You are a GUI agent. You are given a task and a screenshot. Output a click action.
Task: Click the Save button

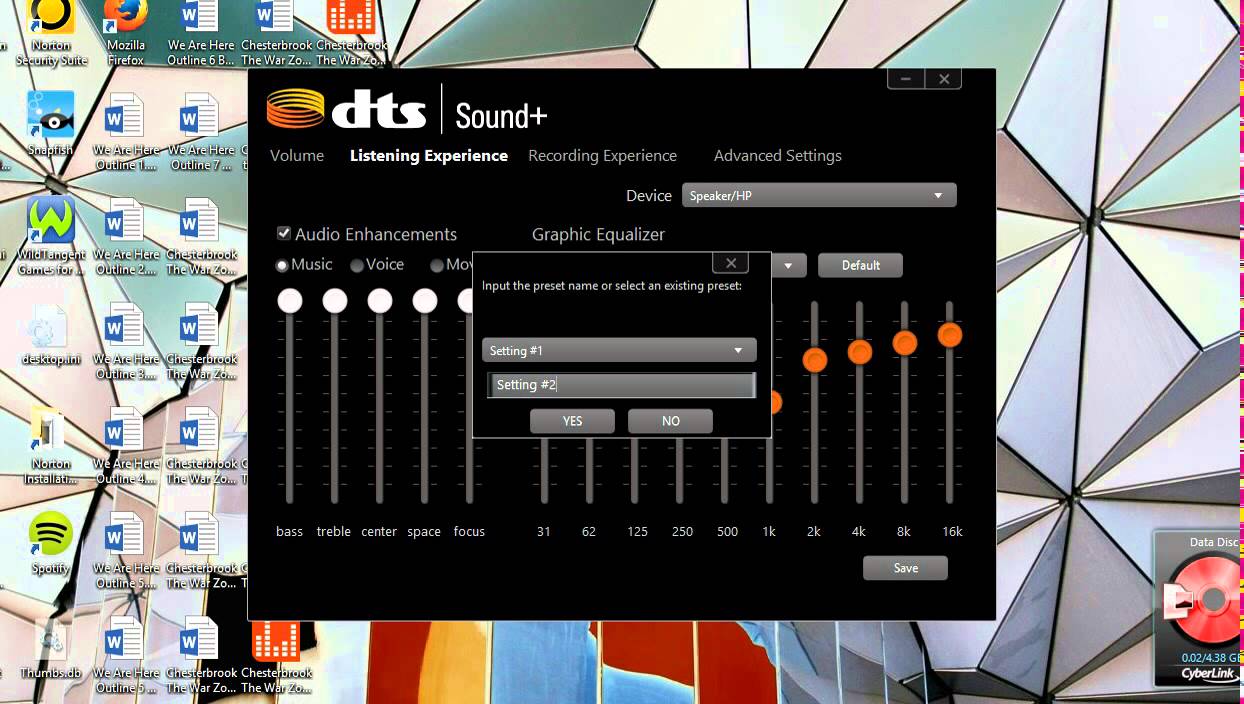click(905, 568)
